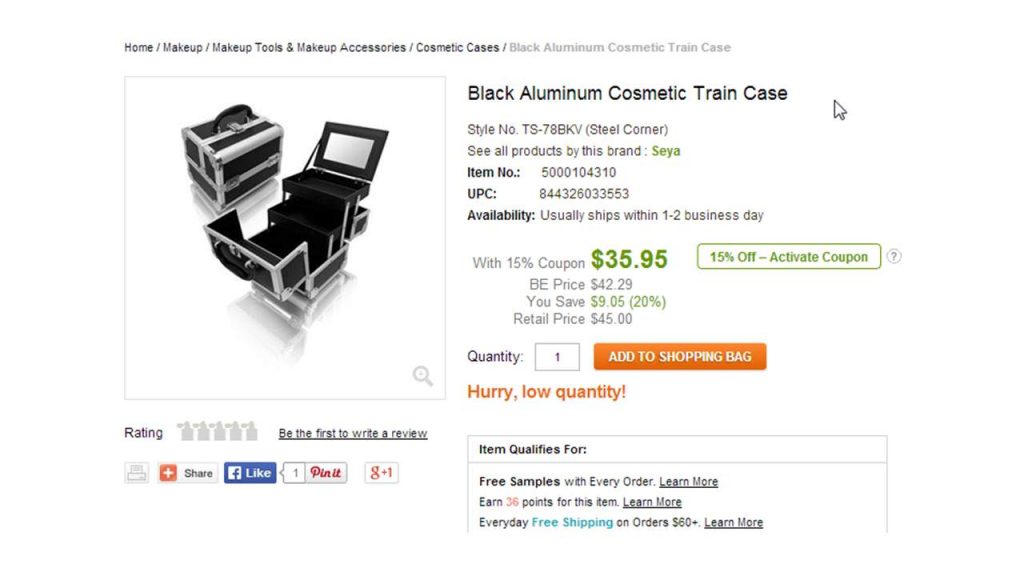Viewport: 1024px width, 576px height.
Task: Click the magnifier zoom icon on product image
Action: pos(423,376)
